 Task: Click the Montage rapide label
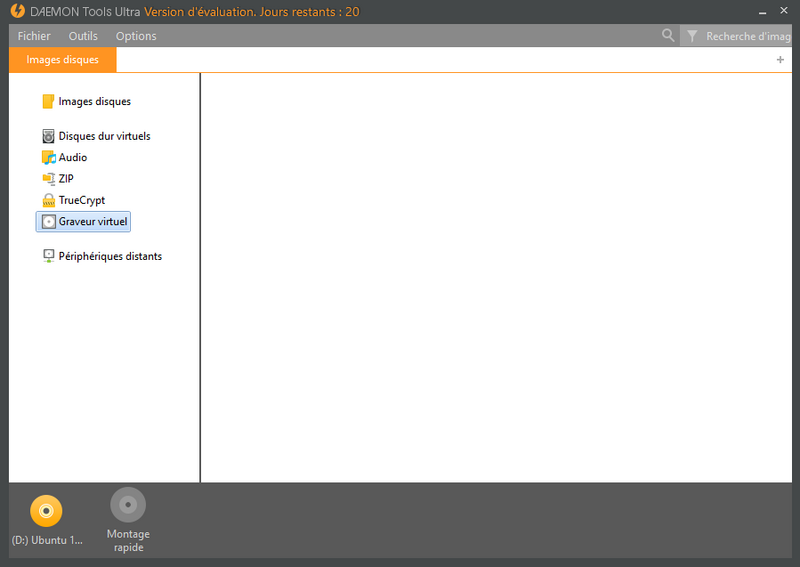tap(128, 540)
